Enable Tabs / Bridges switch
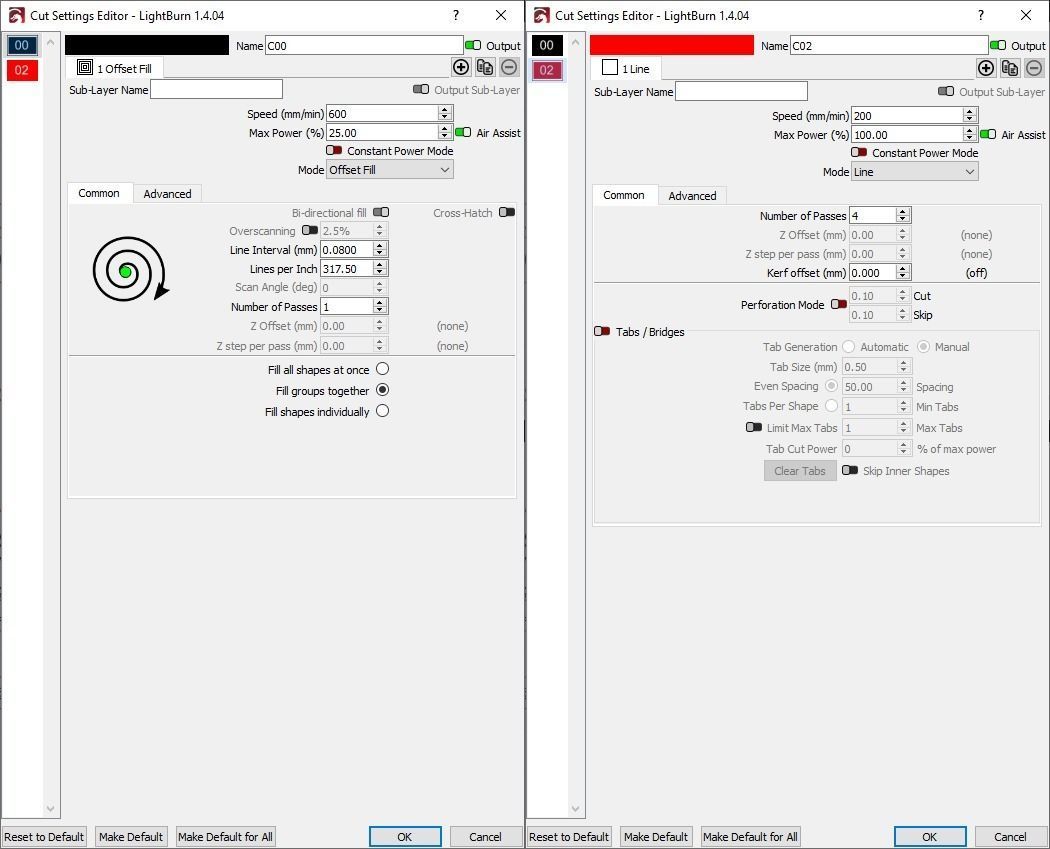1050x849 pixels. (602, 331)
